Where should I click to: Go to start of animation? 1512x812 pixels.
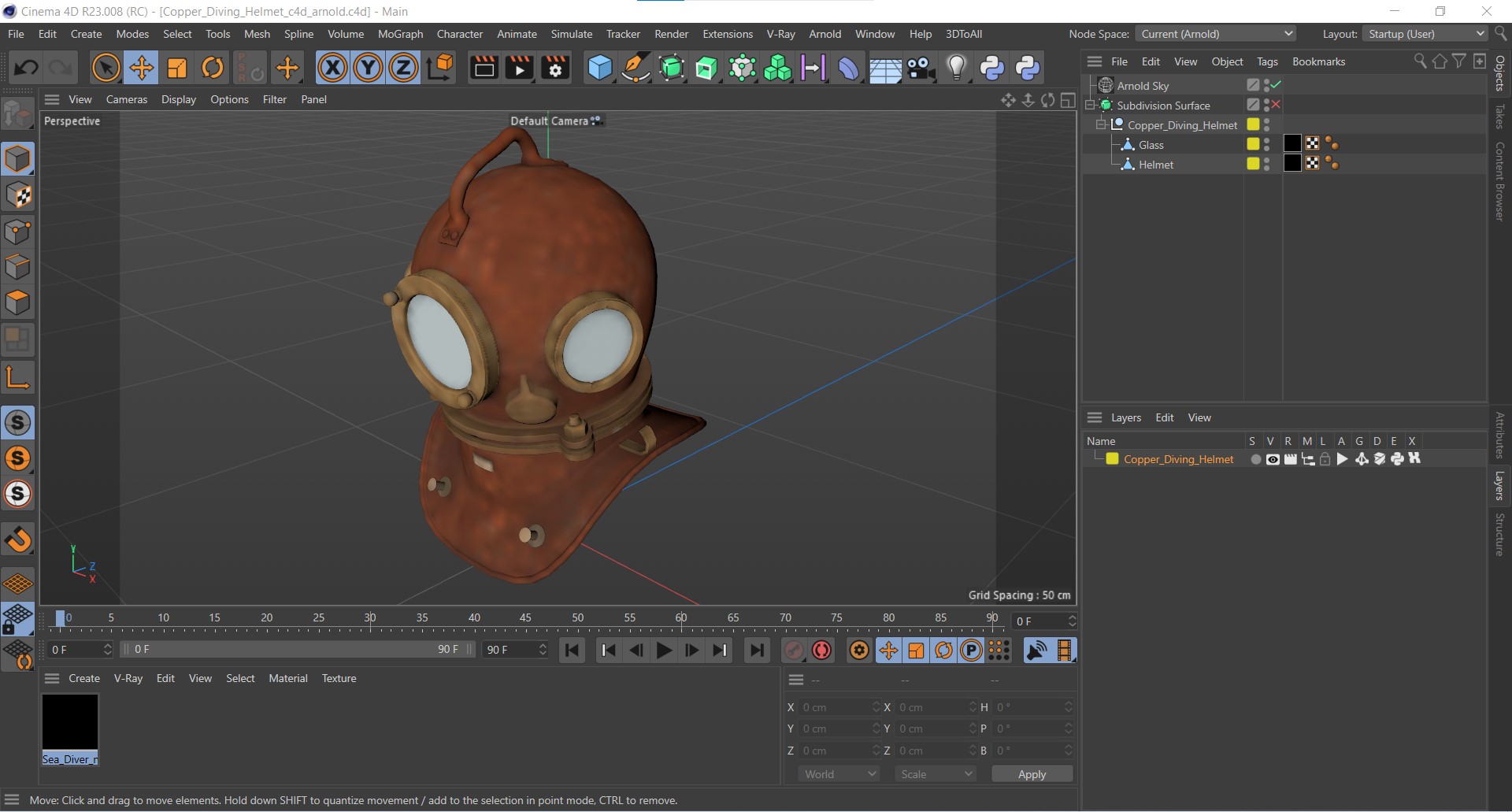(x=573, y=650)
